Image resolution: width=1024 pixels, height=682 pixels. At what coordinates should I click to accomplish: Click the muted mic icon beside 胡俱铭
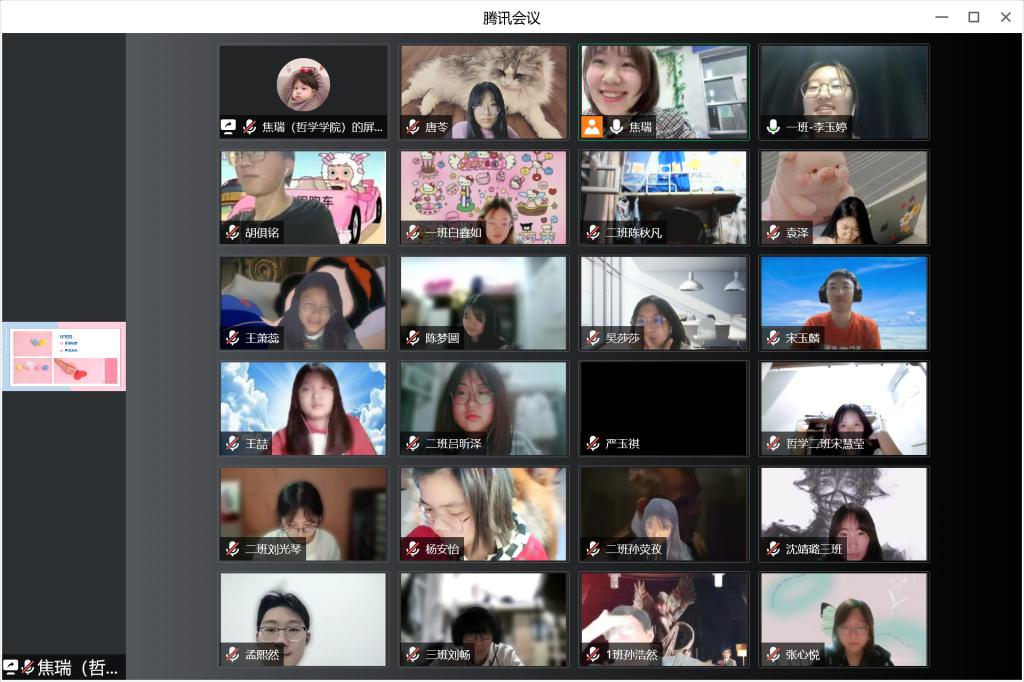tap(233, 233)
